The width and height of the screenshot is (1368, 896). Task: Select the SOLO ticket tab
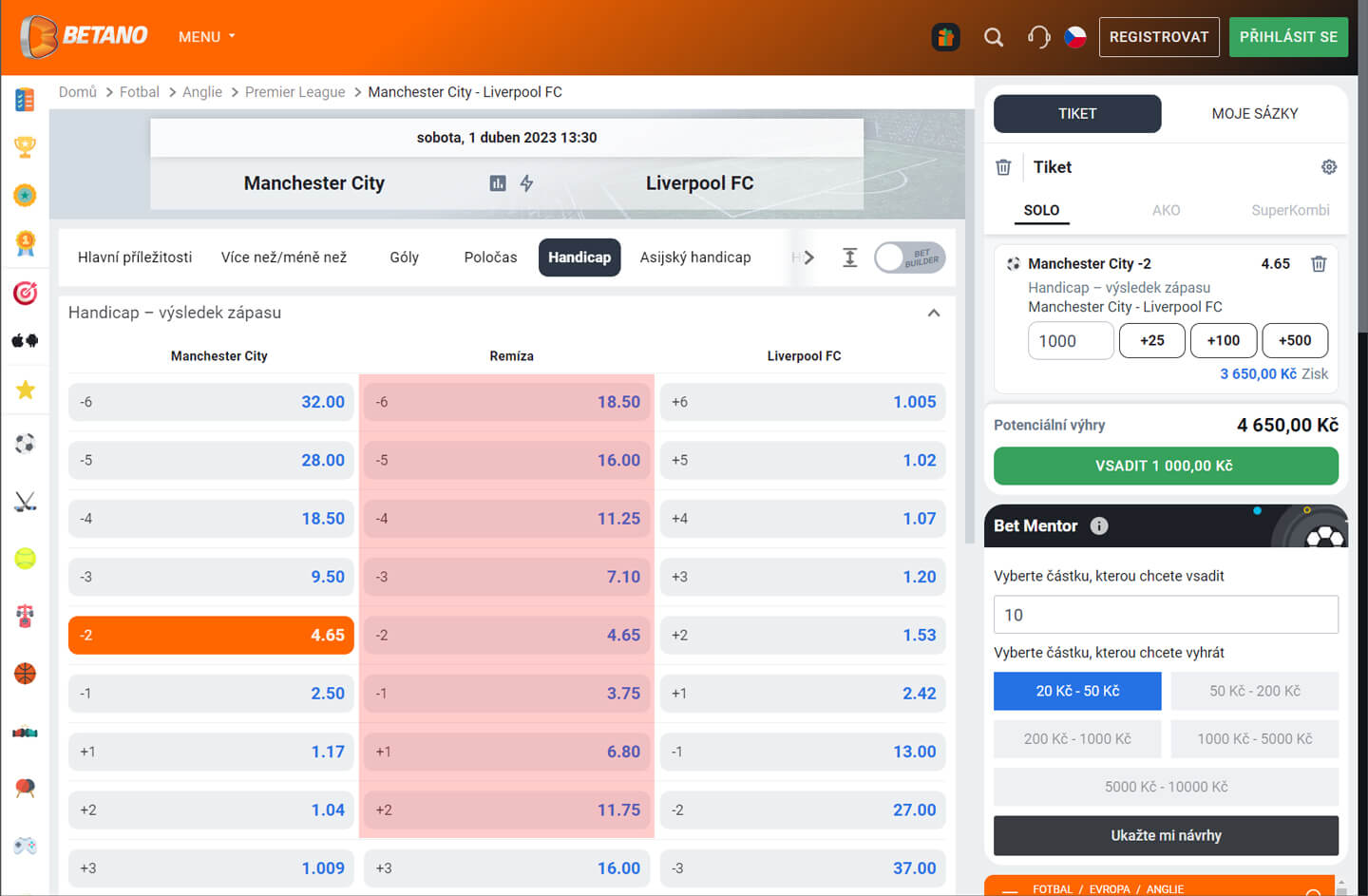1041,211
